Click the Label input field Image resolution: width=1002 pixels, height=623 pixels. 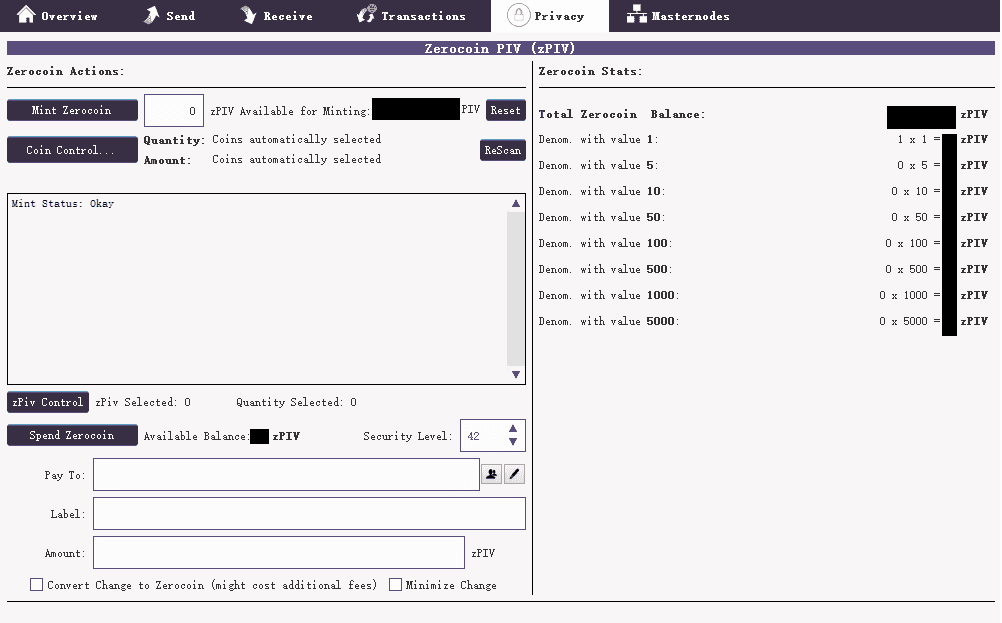[309, 514]
